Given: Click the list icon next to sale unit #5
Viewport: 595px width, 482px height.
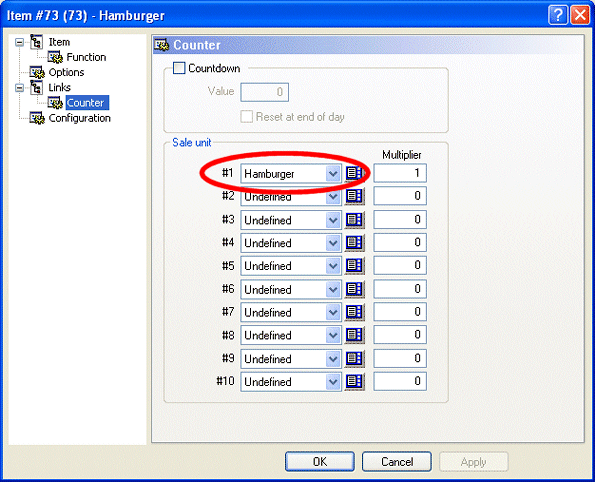Looking at the screenshot, I should tap(354, 266).
